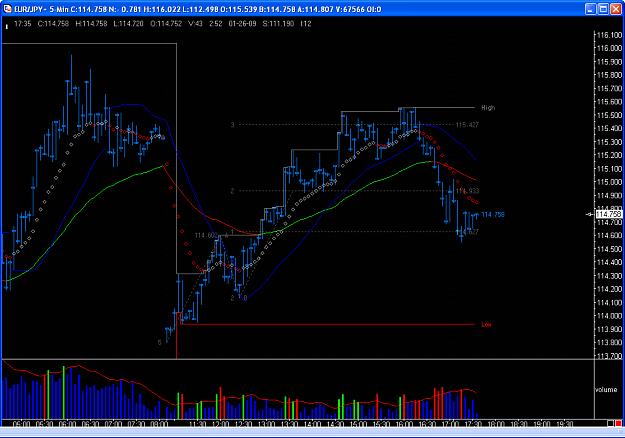Image resolution: width=625 pixels, height=438 pixels.
Task: Click 115.500 on the price axis
Action: tap(609, 115)
